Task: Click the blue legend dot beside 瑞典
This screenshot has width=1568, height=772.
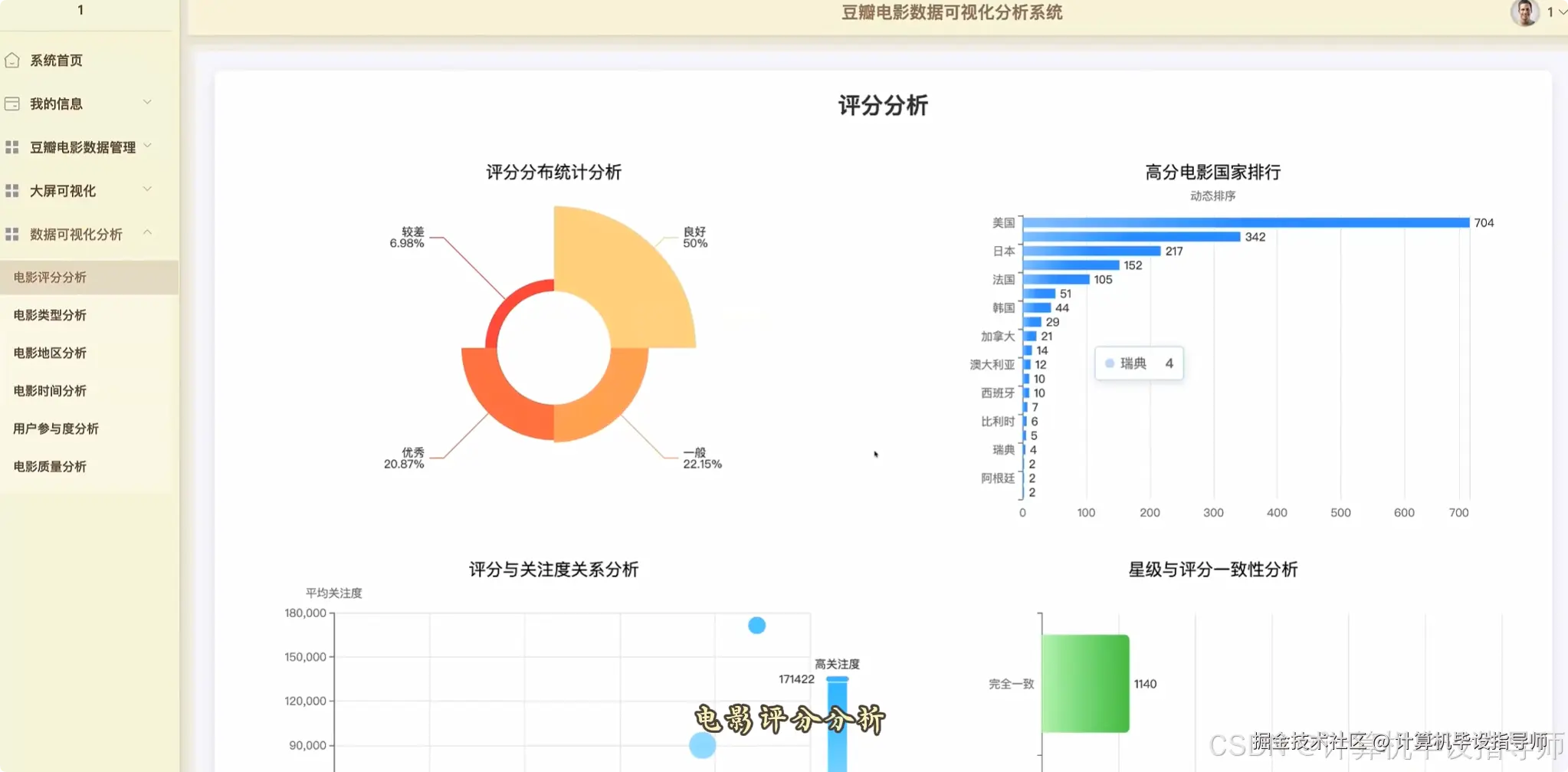Action: click(1109, 363)
